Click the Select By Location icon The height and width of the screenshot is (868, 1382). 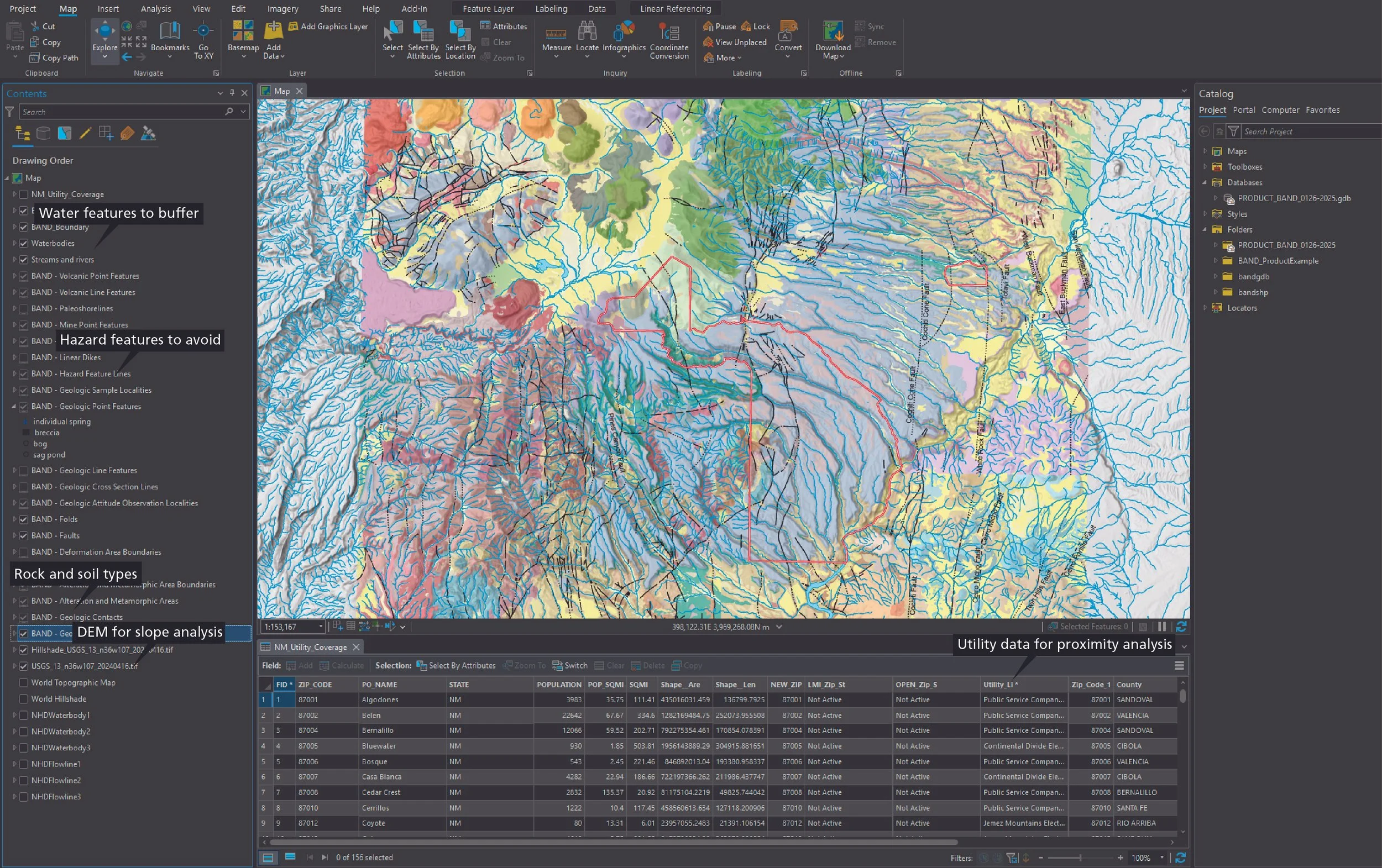pyautogui.click(x=460, y=31)
